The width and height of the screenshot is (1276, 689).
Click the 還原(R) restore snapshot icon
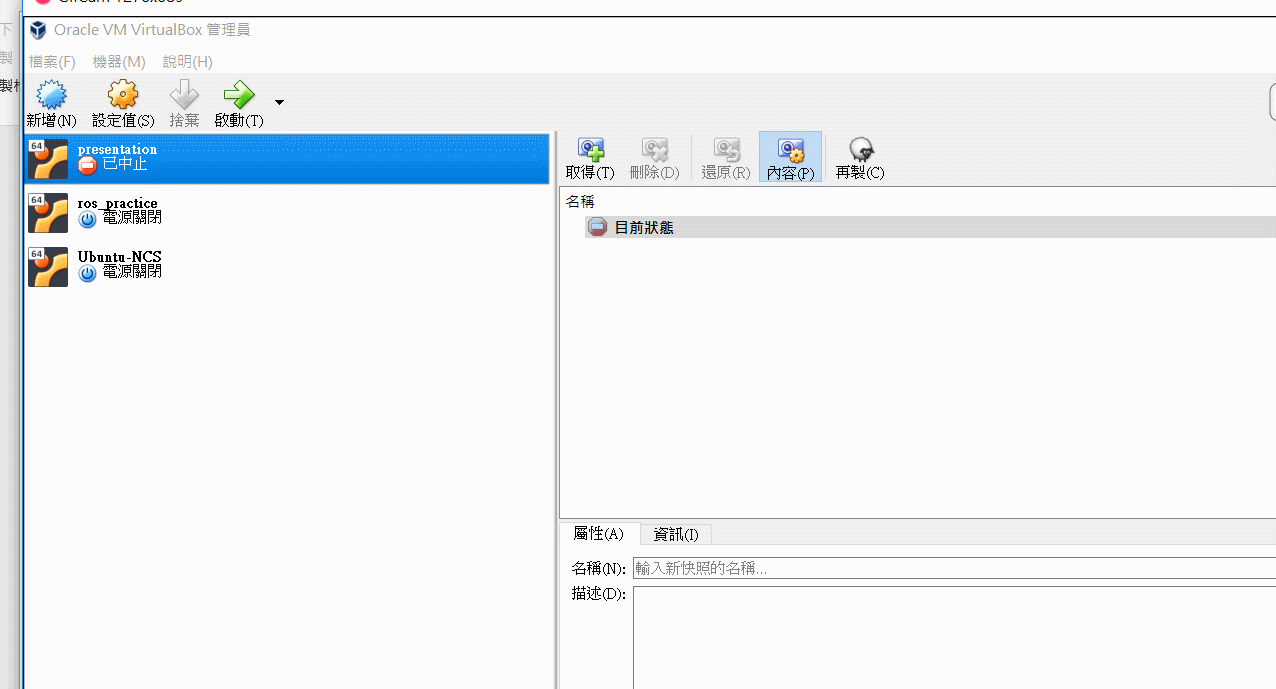coord(726,150)
